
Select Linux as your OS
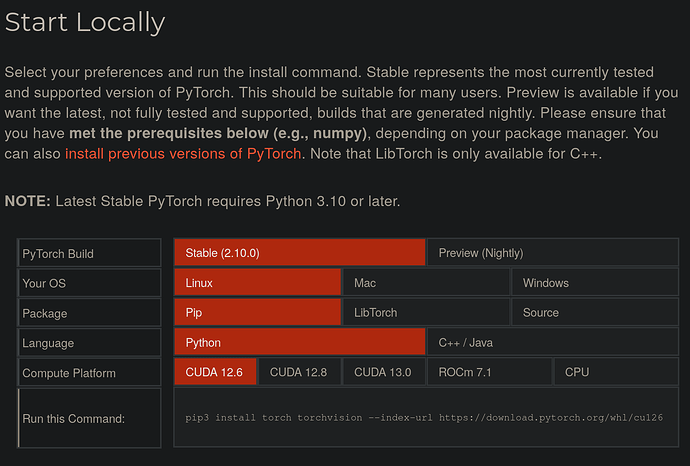tap(257, 283)
